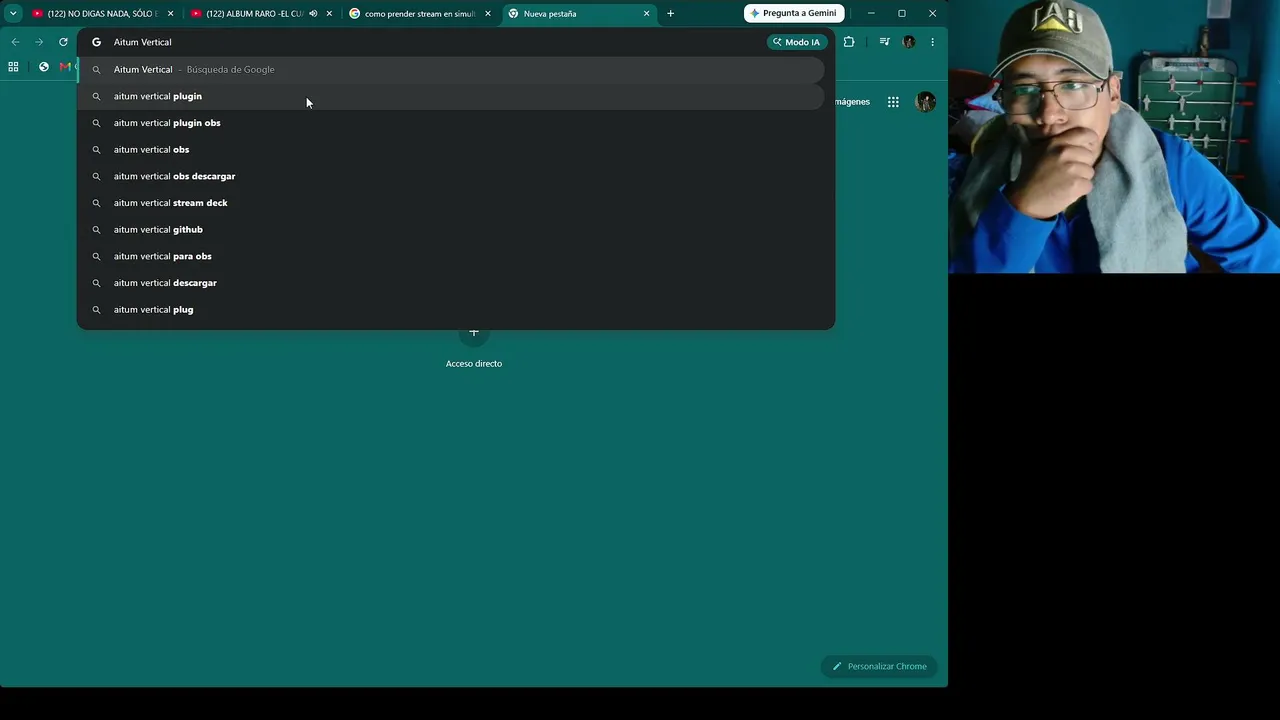Image resolution: width=1280 pixels, height=720 pixels.
Task: Open the globe bookmark in the bookmarks bar
Action: tap(44, 67)
